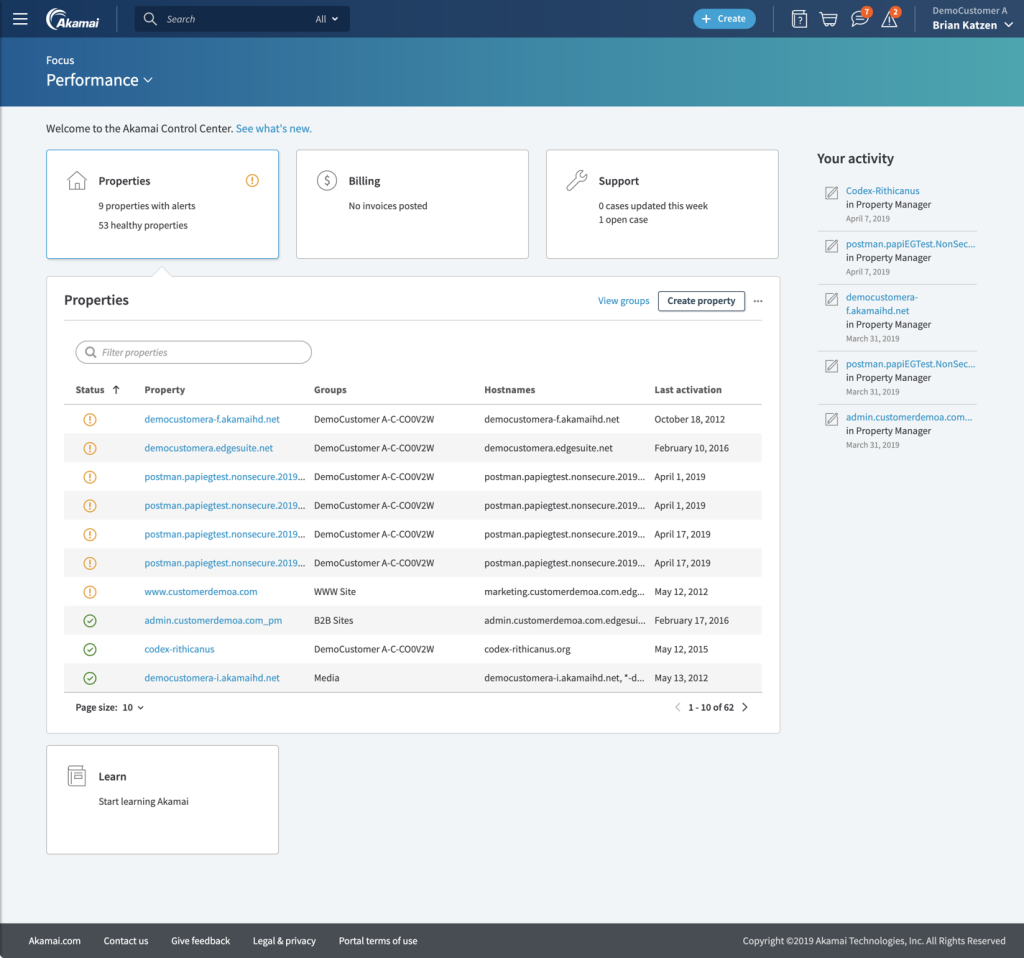Click the alert icon on Properties card
The image size is (1024, 958).
click(252, 181)
